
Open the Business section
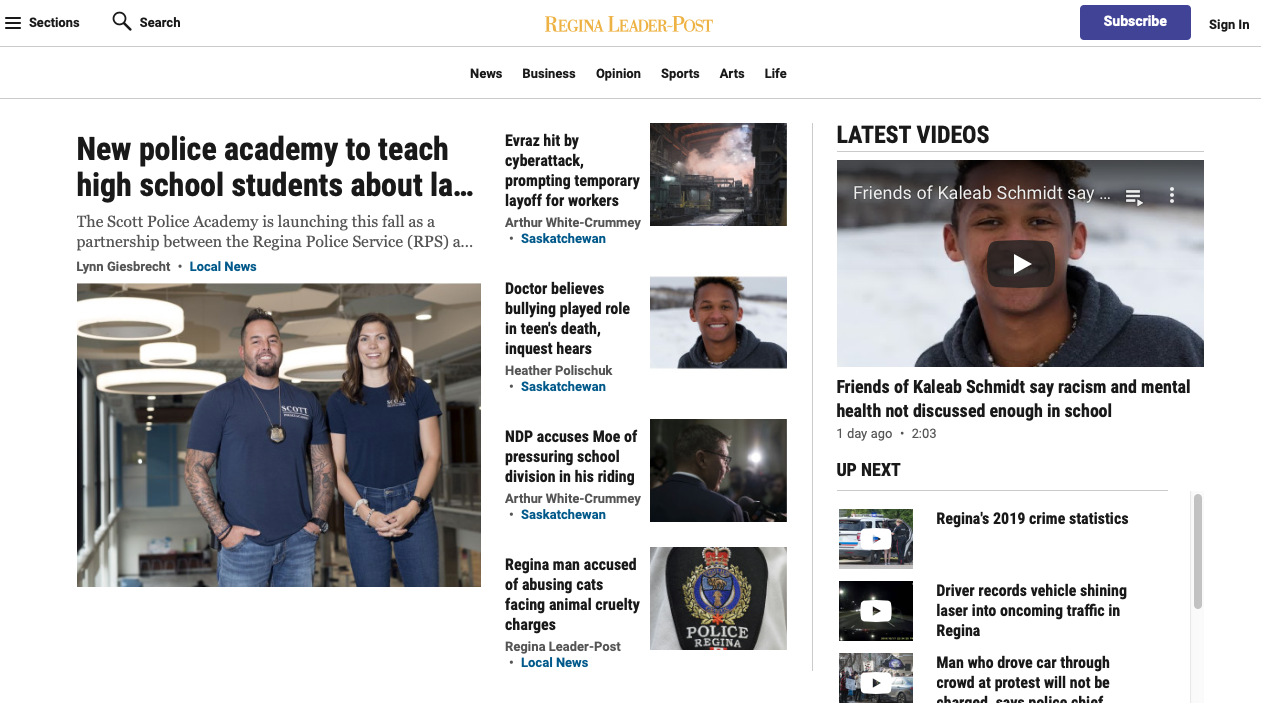click(x=548, y=73)
